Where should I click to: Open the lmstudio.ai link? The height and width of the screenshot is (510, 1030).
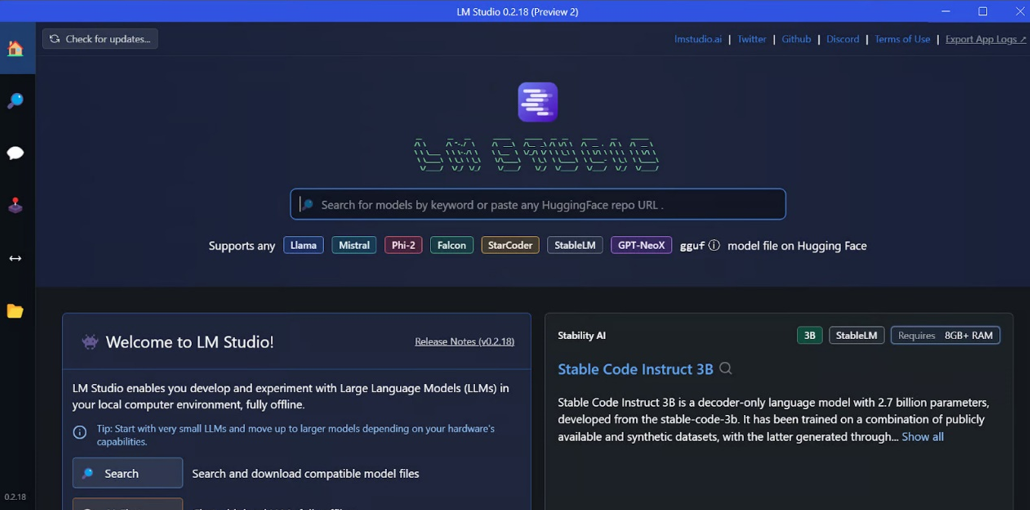(698, 39)
